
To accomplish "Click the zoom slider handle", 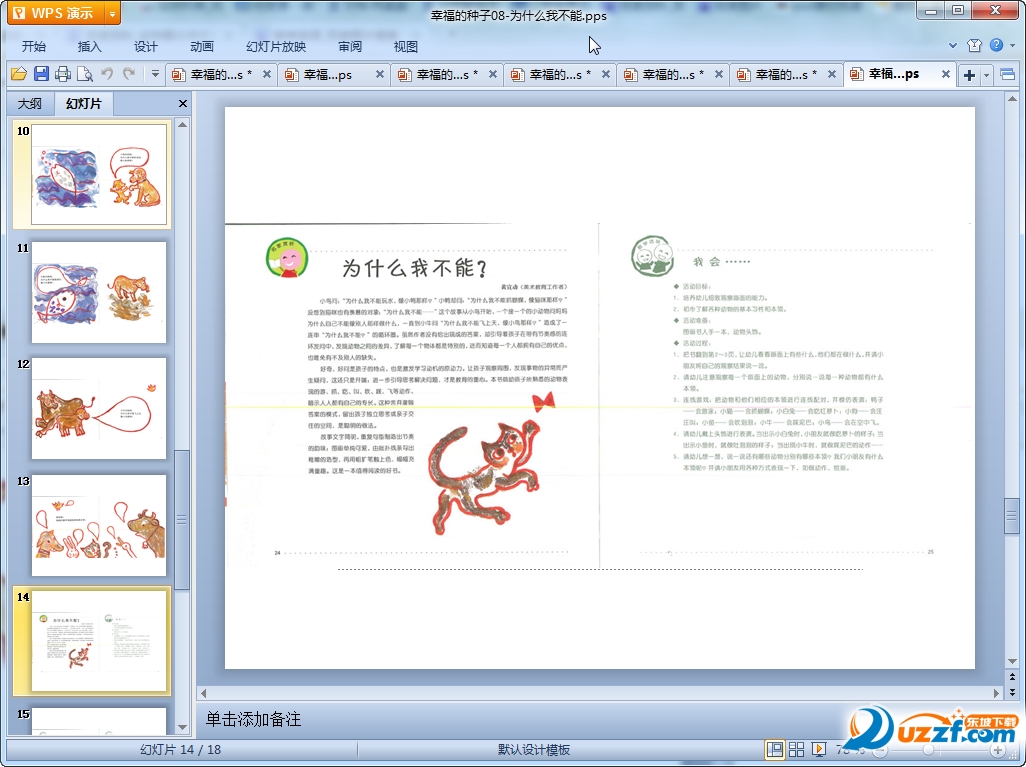I will pos(929,750).
